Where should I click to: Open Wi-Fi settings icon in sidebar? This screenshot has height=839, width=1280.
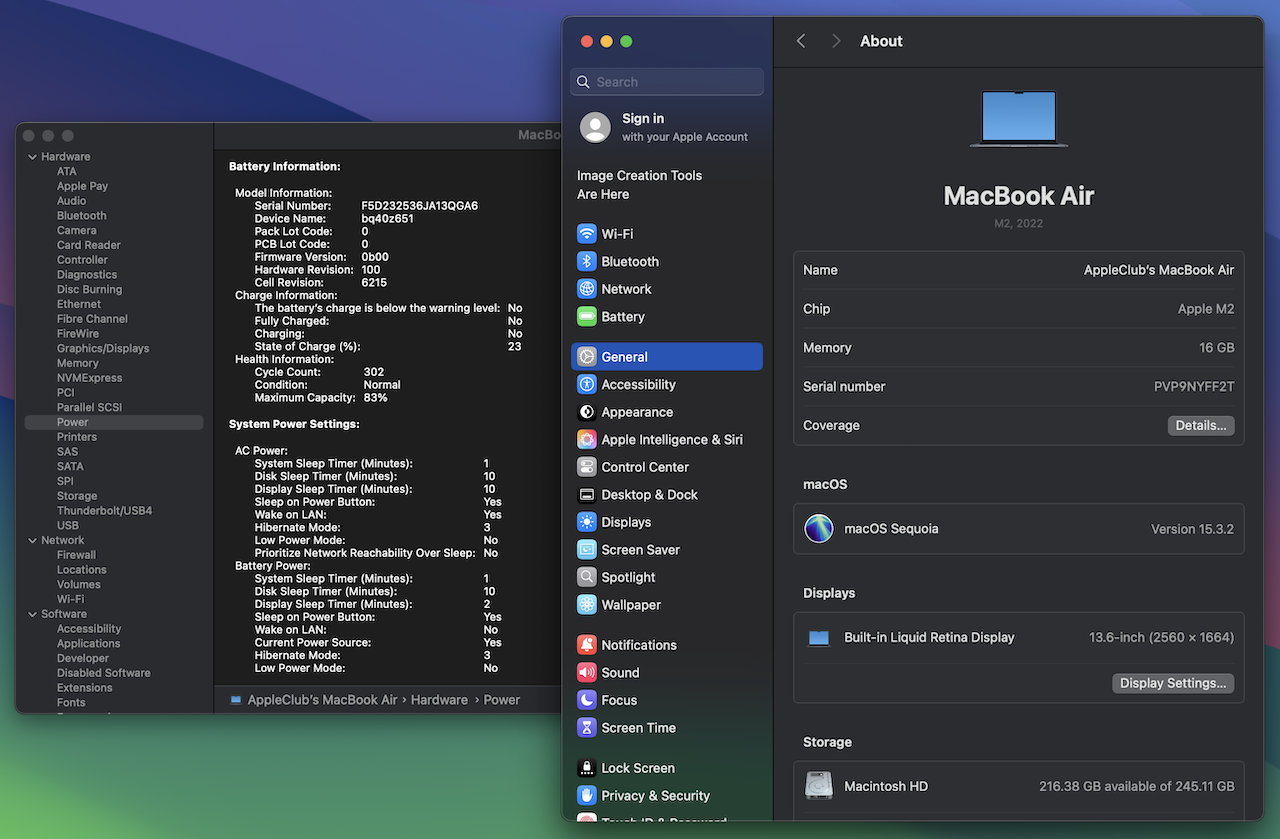tap(587, 234)
